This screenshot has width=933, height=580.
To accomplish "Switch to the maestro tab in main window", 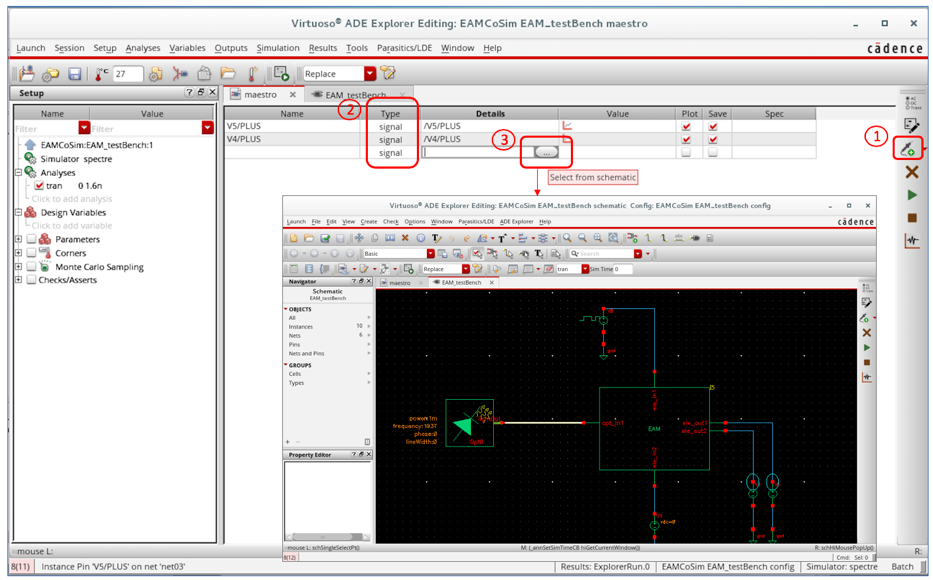I will (261, 95).
